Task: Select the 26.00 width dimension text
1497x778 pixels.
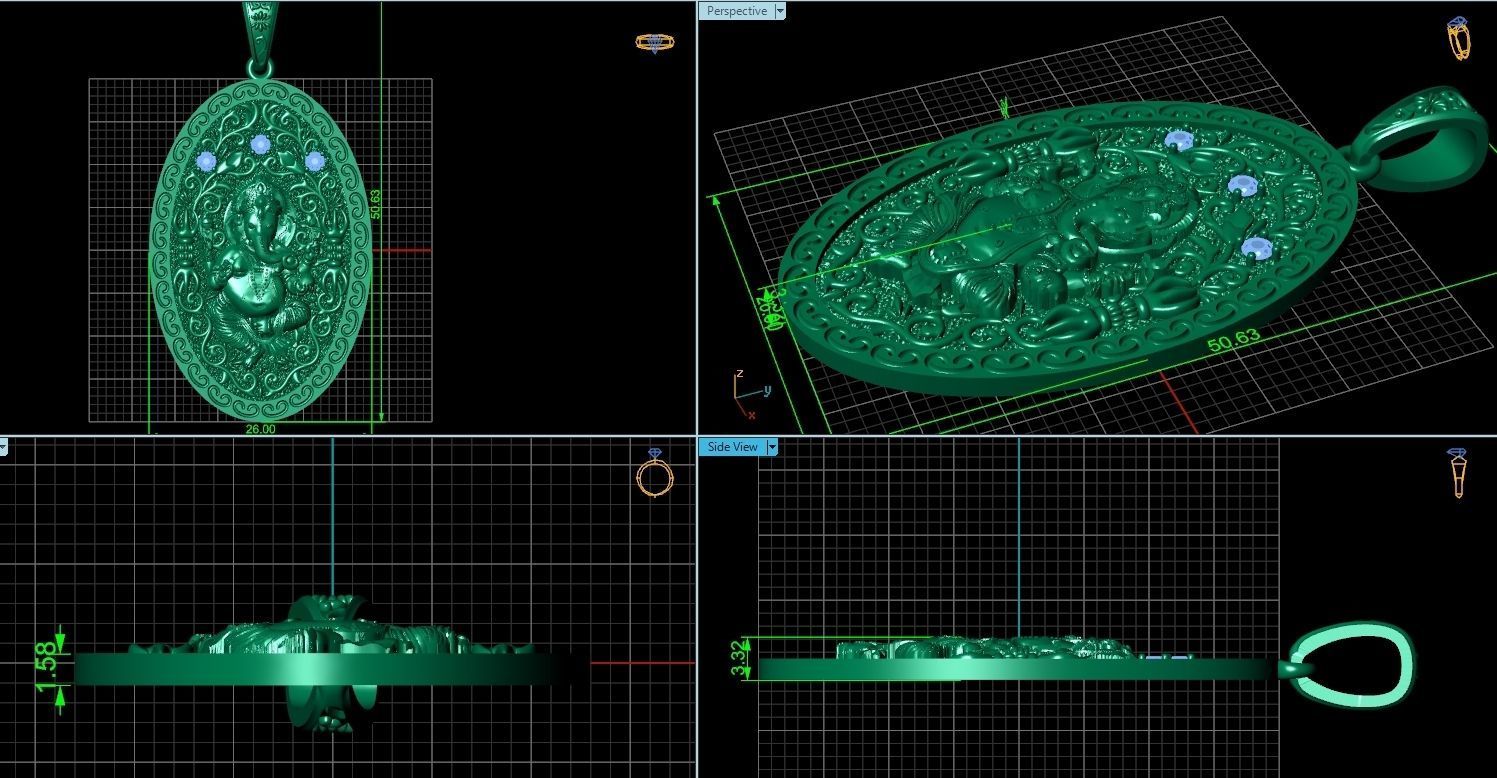Action: click(260, 429)
